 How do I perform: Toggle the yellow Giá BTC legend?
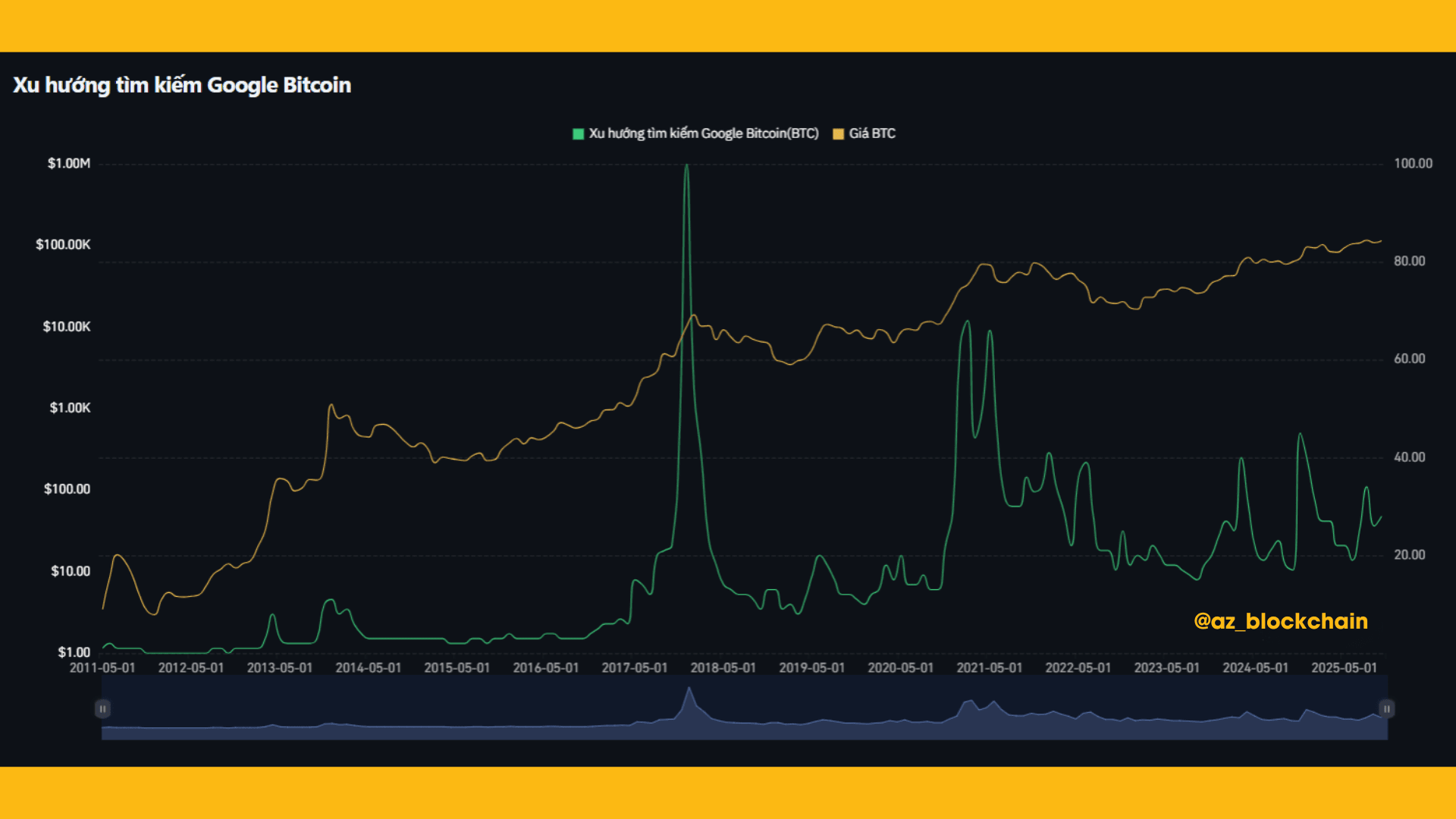point(871,133)
